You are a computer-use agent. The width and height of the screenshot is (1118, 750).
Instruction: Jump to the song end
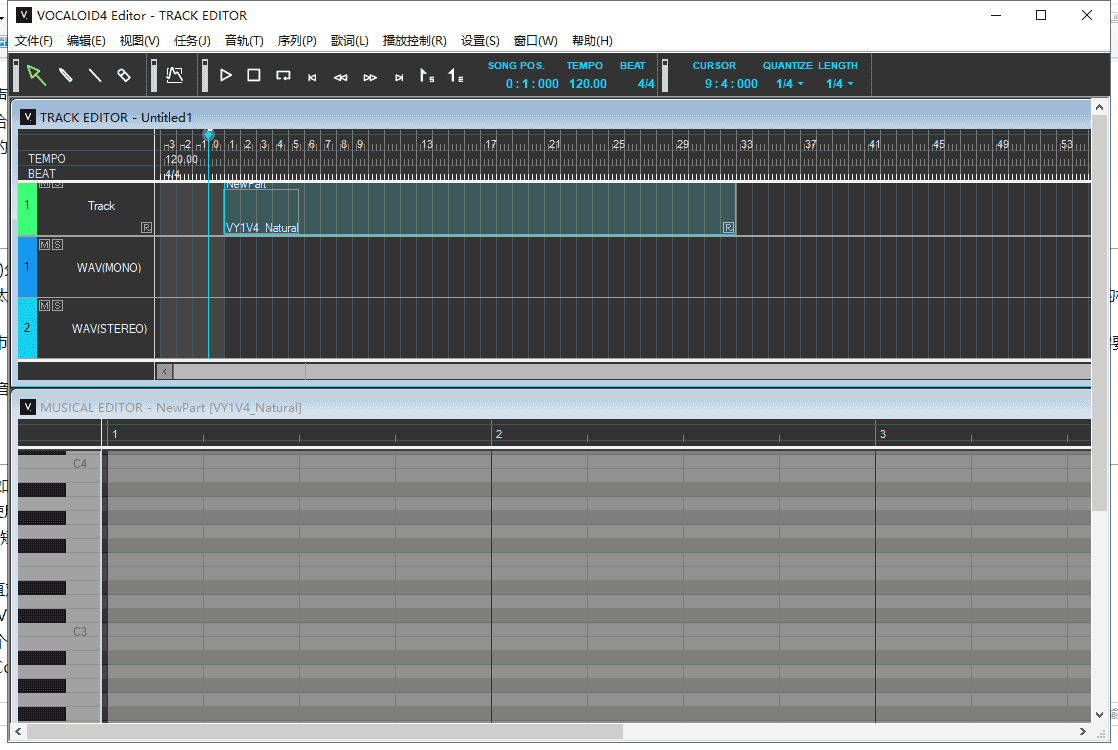399,78
